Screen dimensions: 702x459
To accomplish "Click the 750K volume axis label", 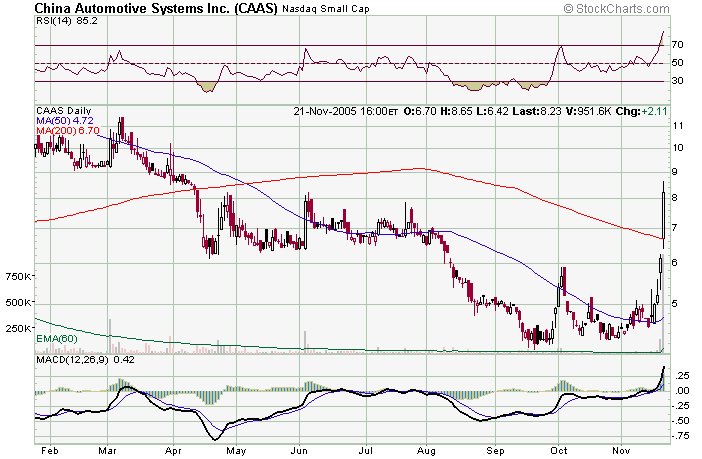I will [x=18, y=277].
